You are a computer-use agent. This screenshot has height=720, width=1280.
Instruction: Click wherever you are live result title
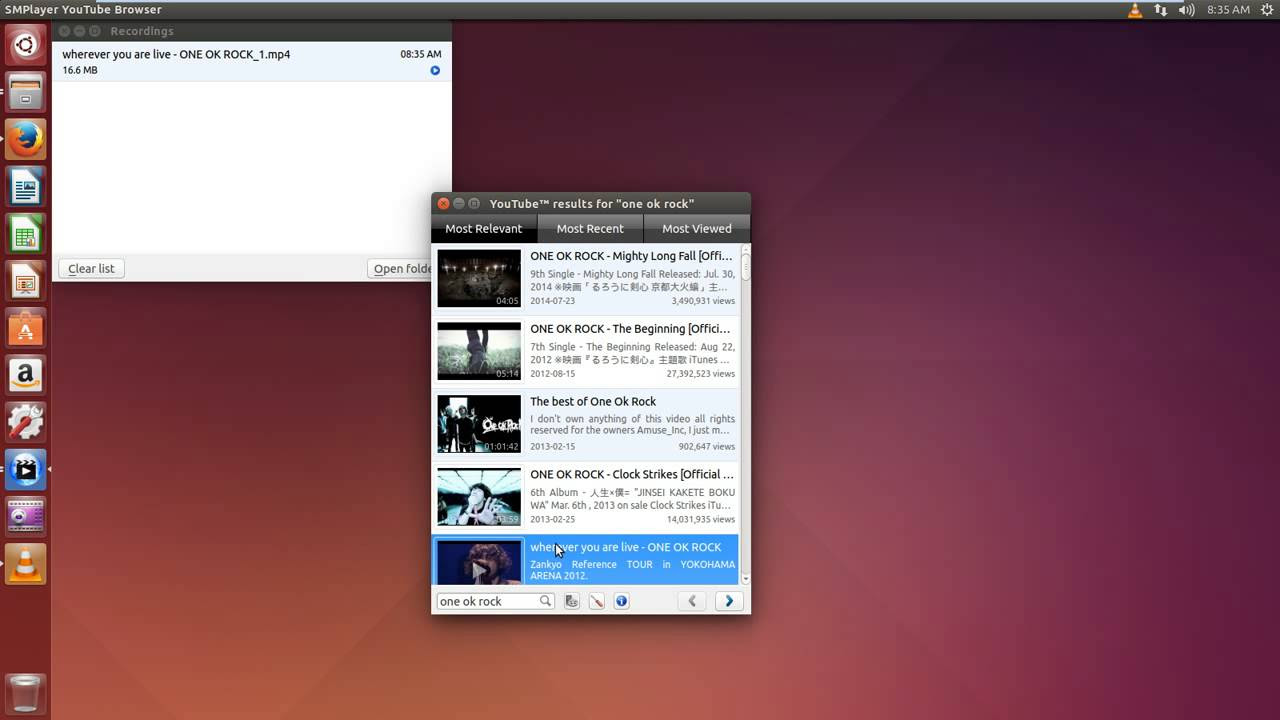pyautogui.click(x=625, y=547)
